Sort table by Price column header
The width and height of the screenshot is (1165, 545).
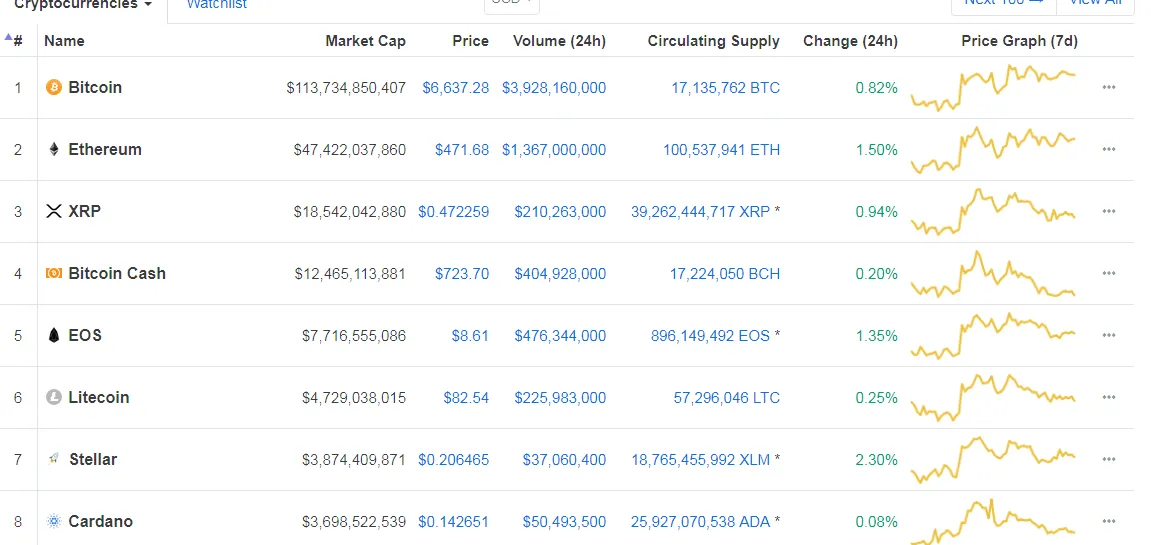click(470, 41)
